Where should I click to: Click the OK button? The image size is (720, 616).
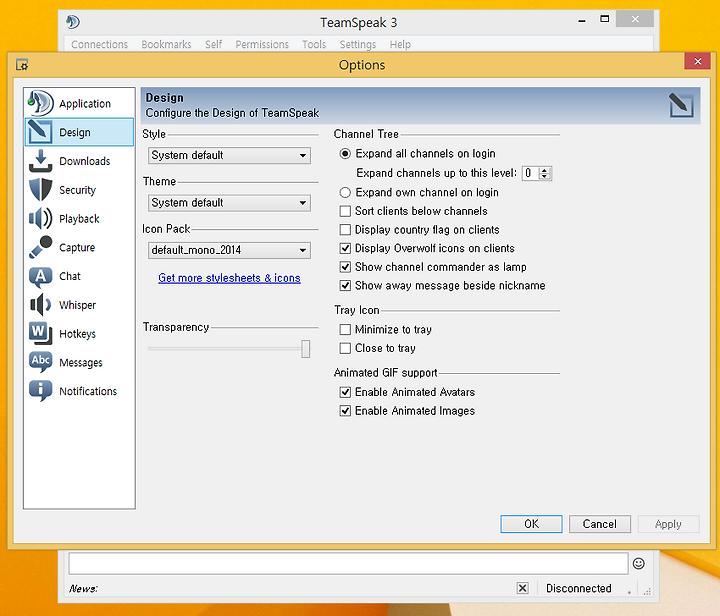(x=531, y=524)
